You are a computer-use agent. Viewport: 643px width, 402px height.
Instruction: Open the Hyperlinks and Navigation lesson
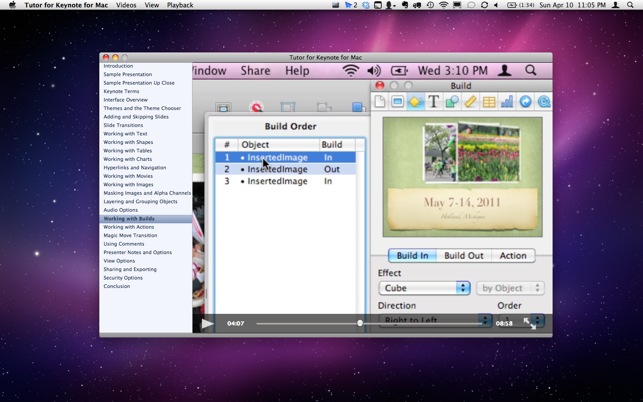pos(135,167)
